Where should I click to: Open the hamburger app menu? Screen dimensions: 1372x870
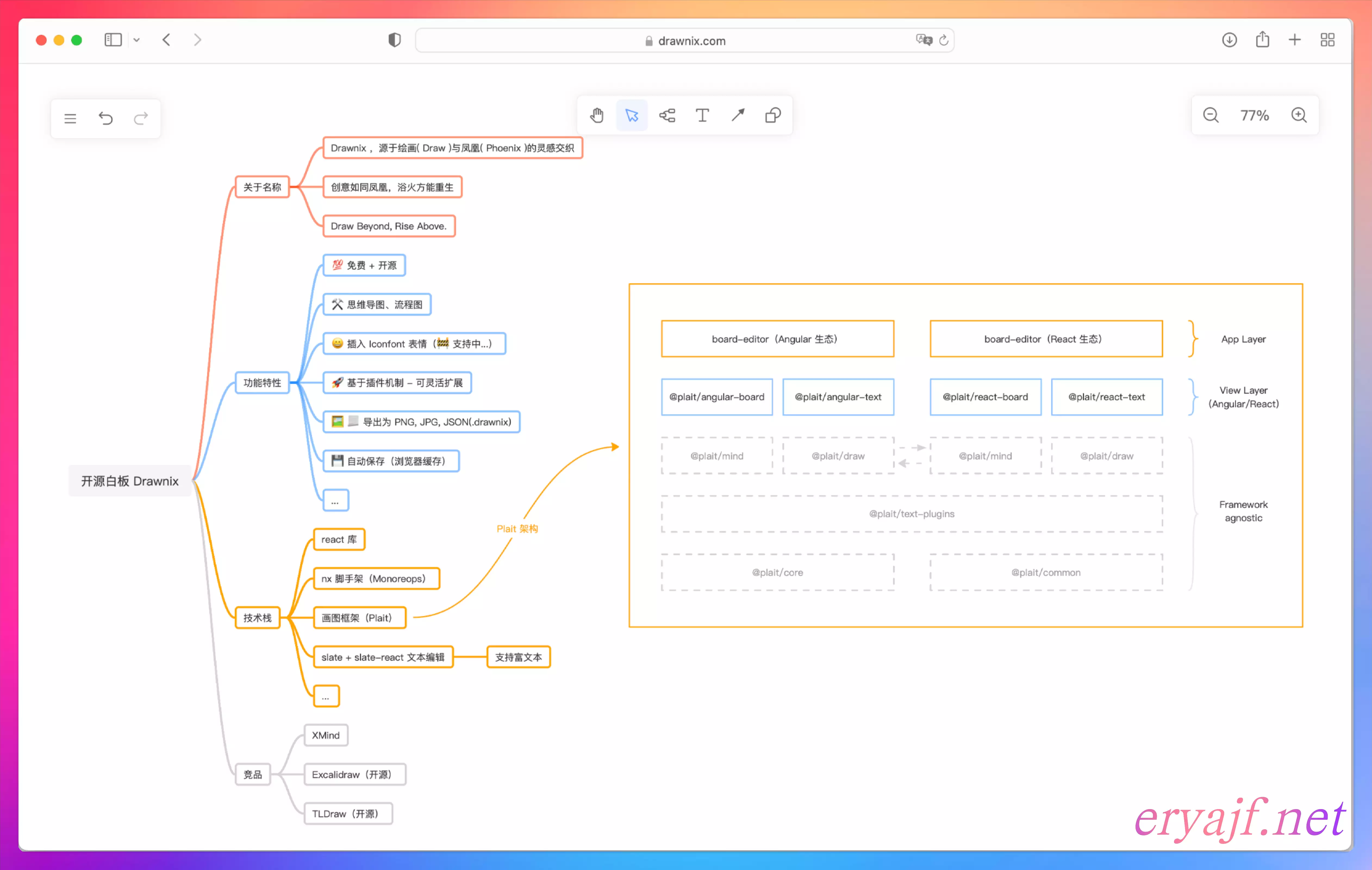point(70,119)
